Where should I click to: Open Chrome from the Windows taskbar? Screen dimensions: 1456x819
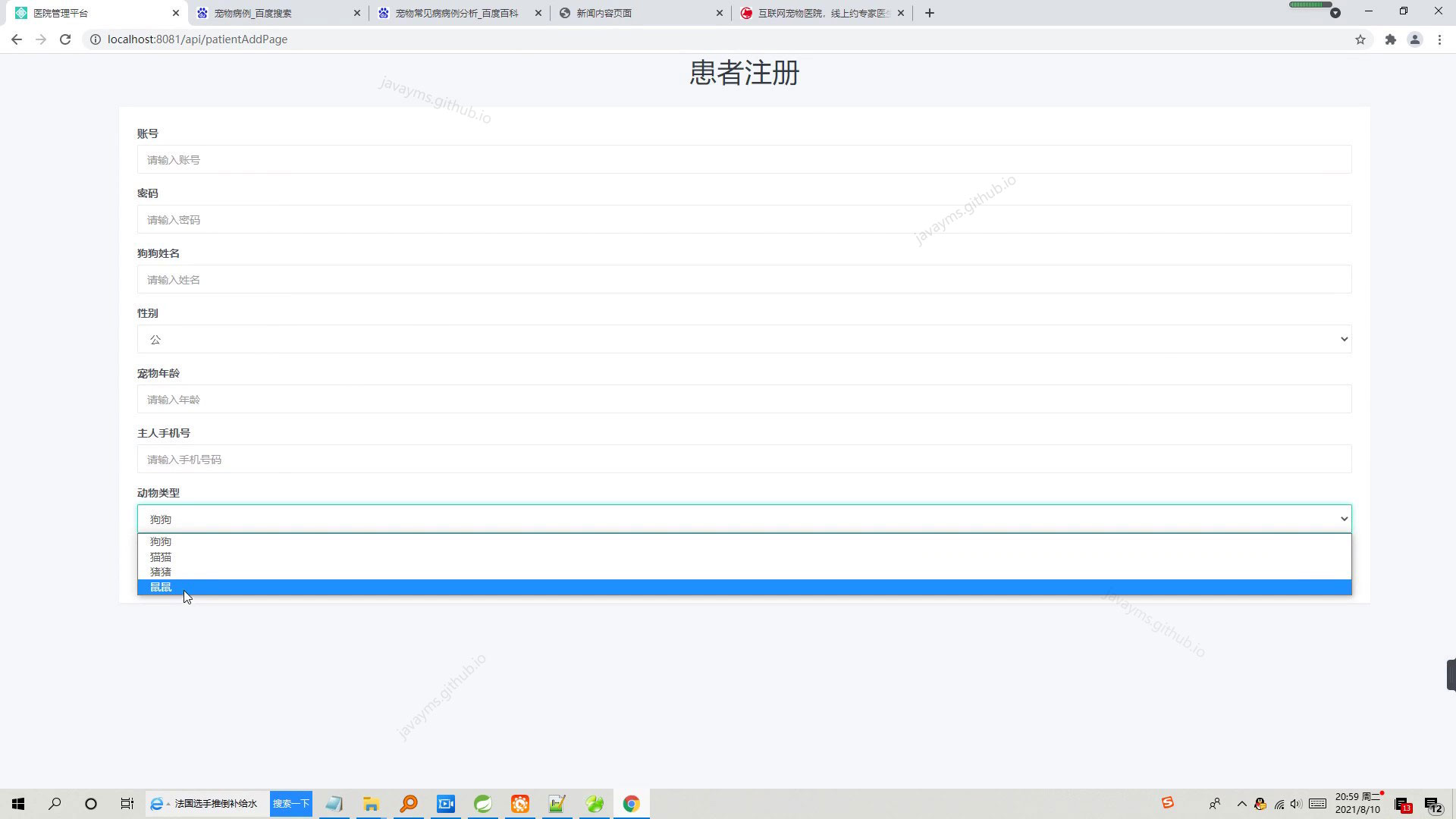[632, 803]
